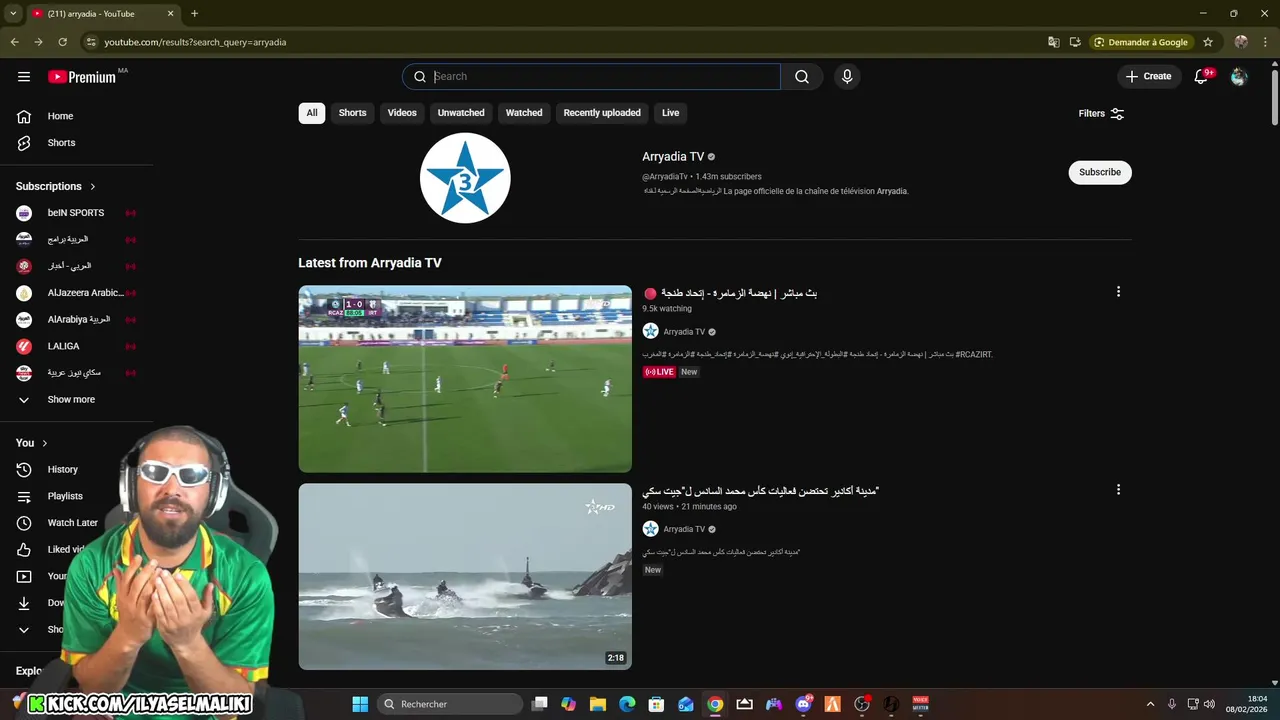Subscribe to Arryadia TV channel

pyautogui.click(x=1100, y=172)
